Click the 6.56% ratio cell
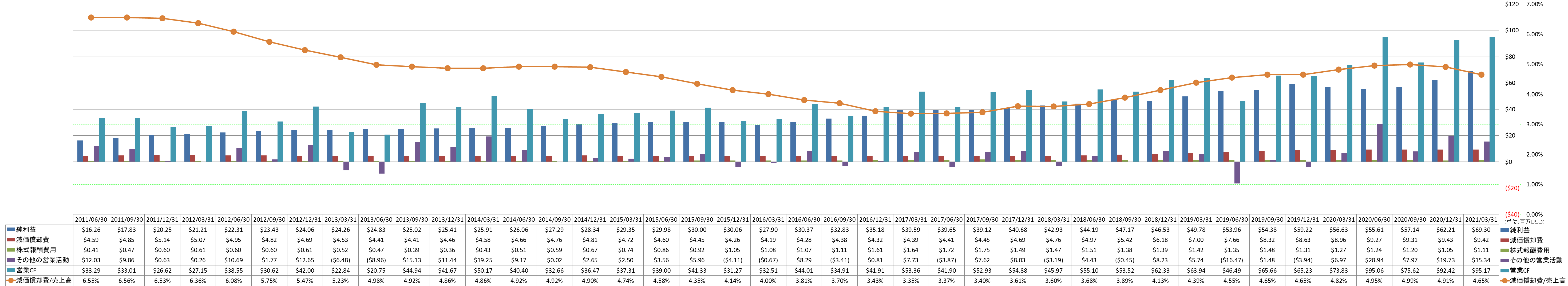 126,280
